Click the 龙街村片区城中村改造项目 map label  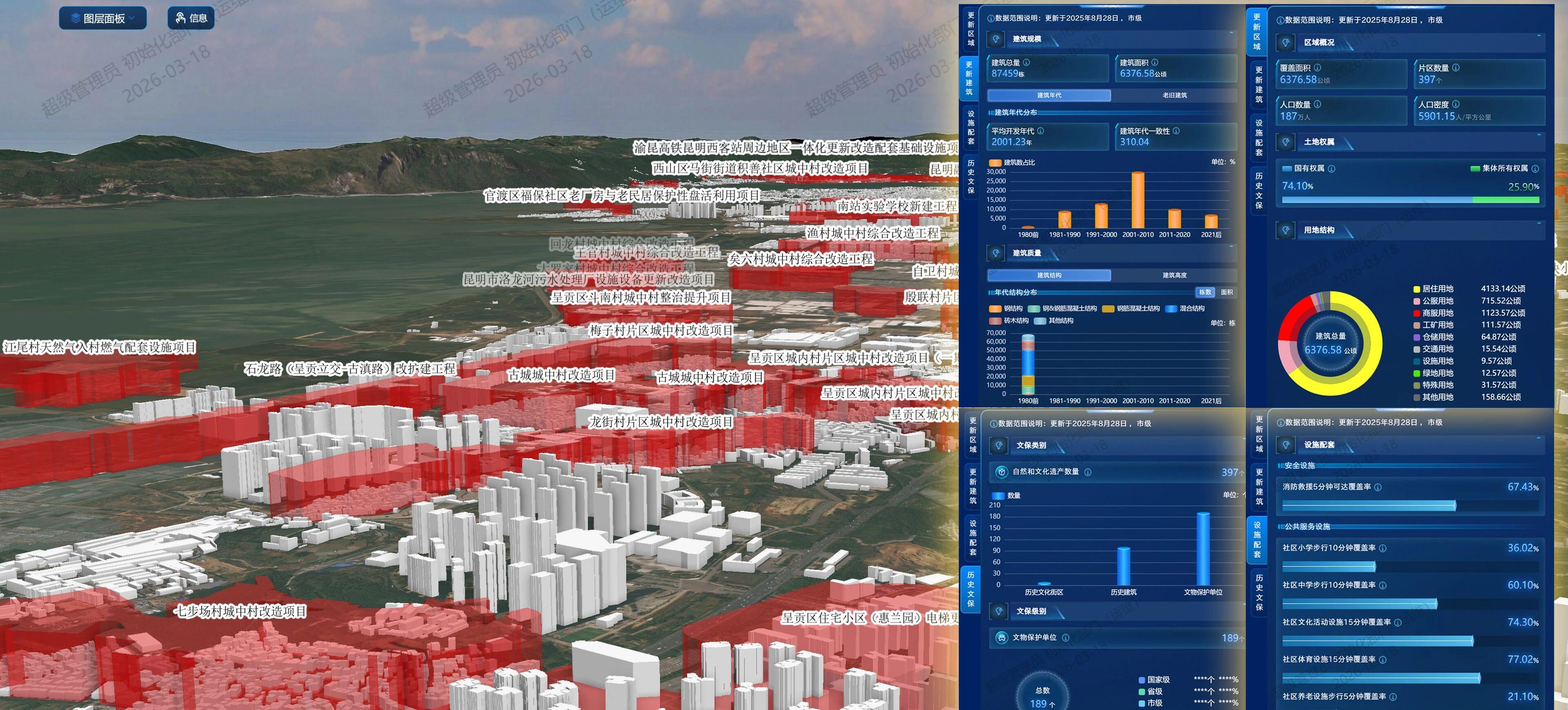tap(661, 422)
